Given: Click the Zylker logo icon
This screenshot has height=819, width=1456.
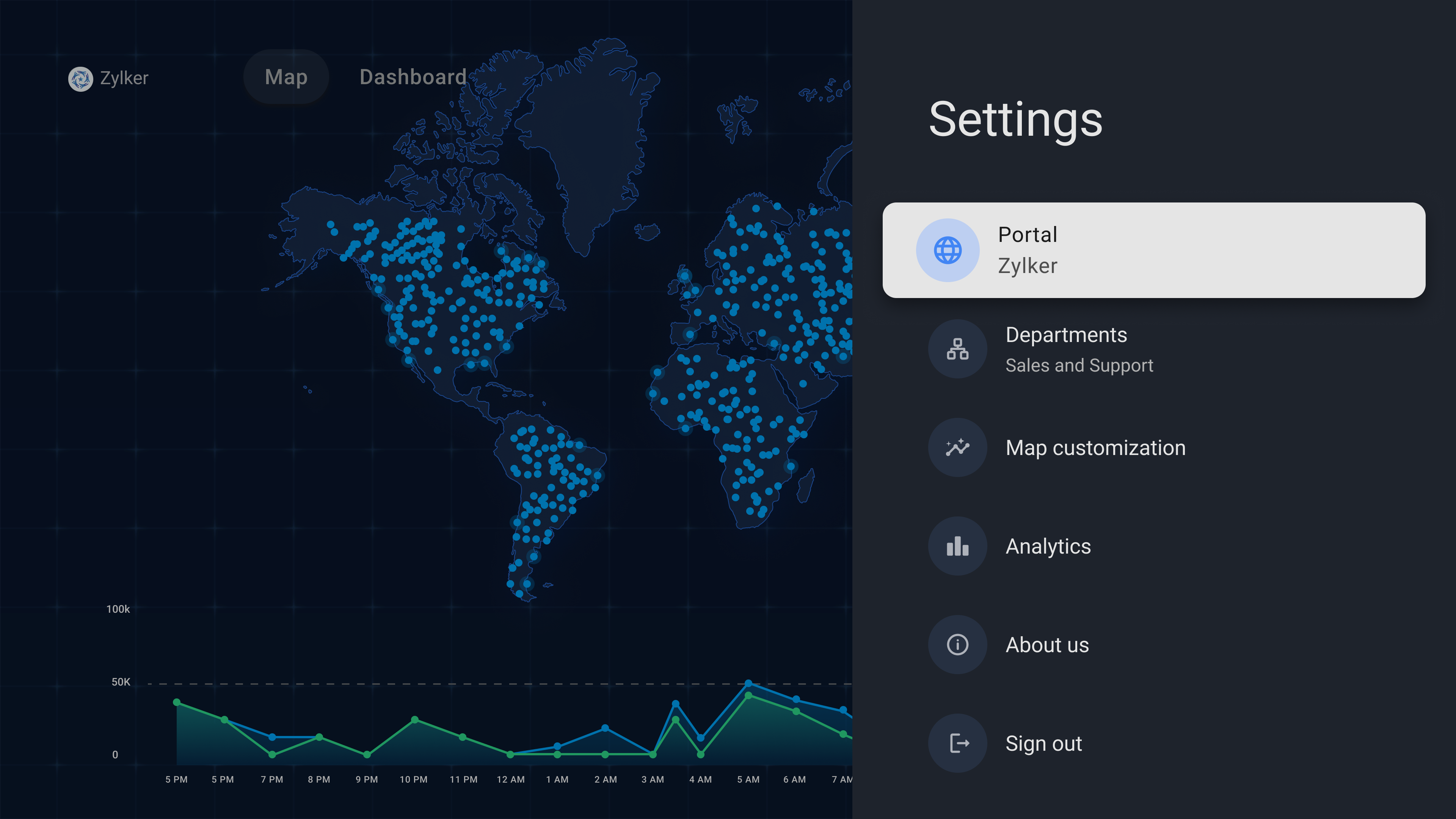Looking at the screenshot, I should 80,78.
